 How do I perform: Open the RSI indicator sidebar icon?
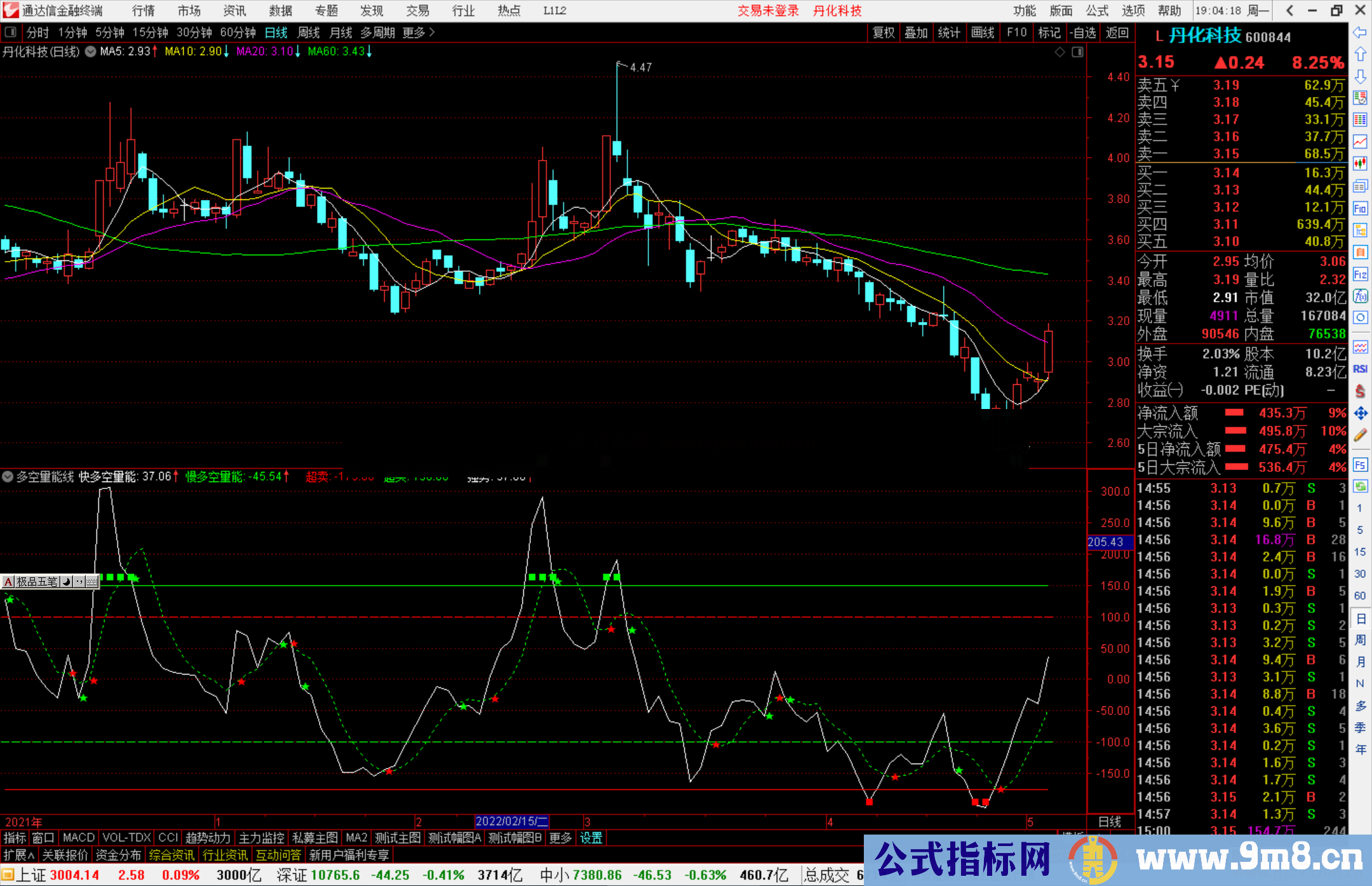coord(1360,369)
